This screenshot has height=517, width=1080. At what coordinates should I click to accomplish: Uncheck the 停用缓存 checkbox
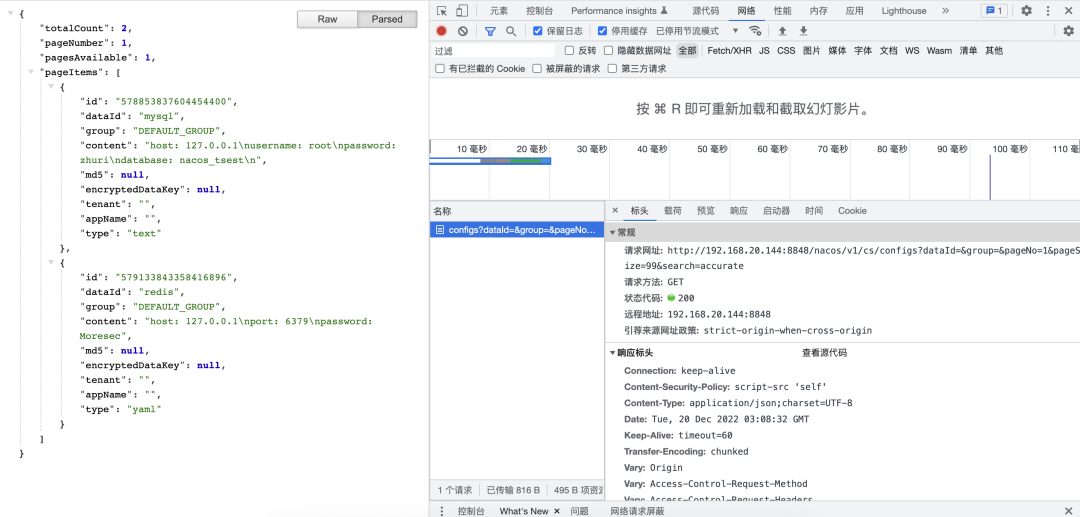[603, 31]
